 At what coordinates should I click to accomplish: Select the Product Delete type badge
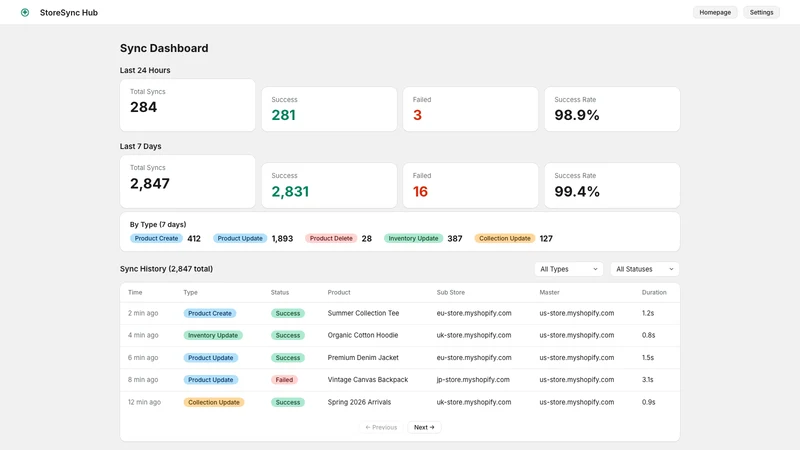click(x=331, y=238)
